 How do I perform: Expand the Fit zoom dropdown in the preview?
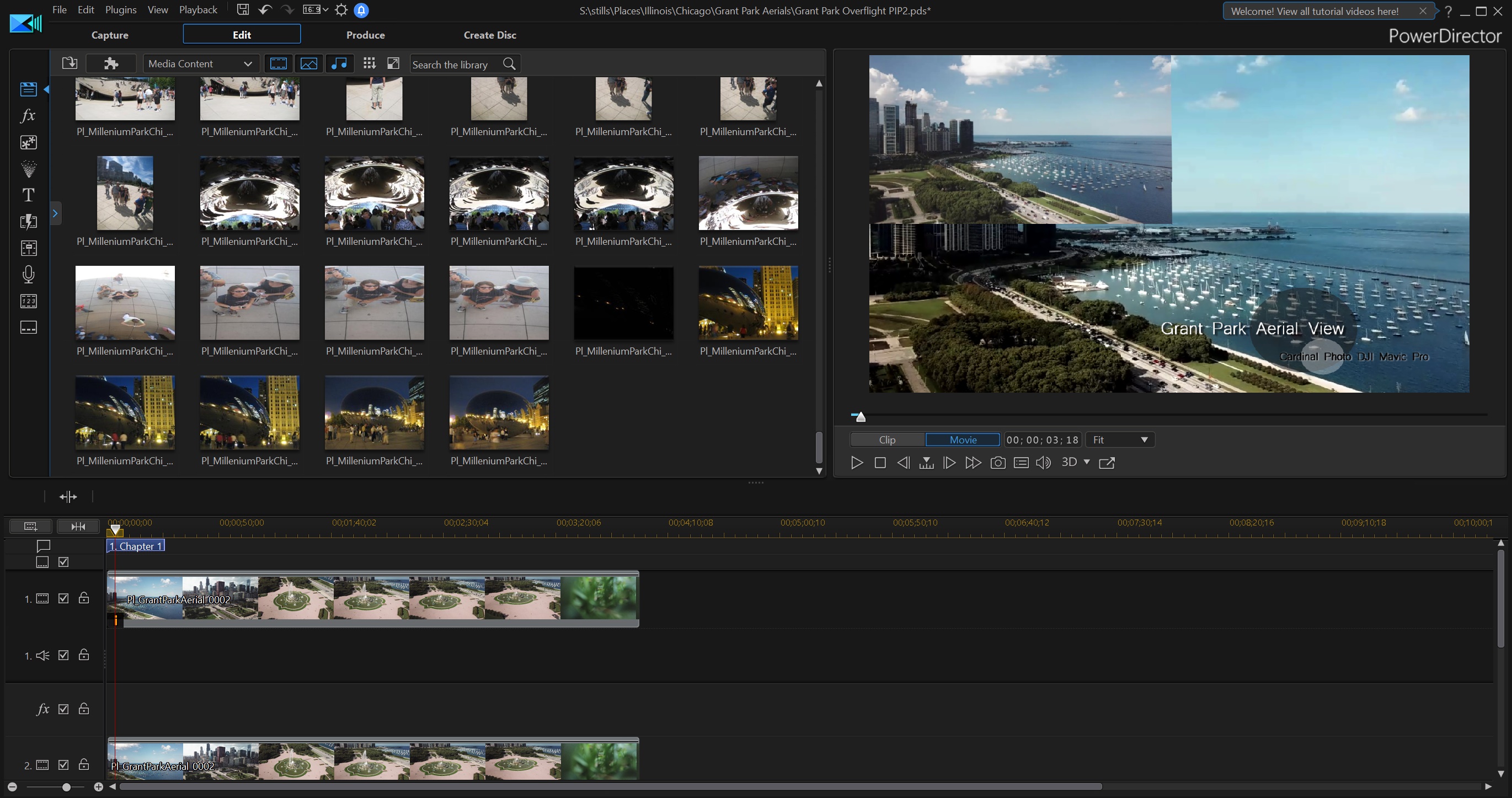1120,440
